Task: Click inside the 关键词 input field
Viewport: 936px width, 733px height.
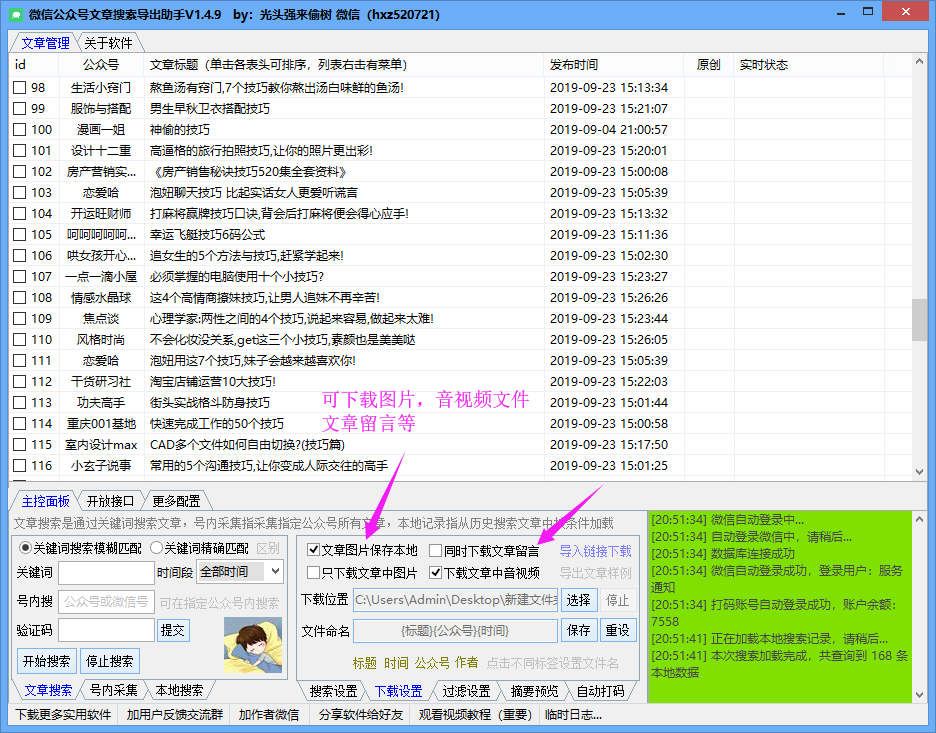Action: (x=106, y=572)
